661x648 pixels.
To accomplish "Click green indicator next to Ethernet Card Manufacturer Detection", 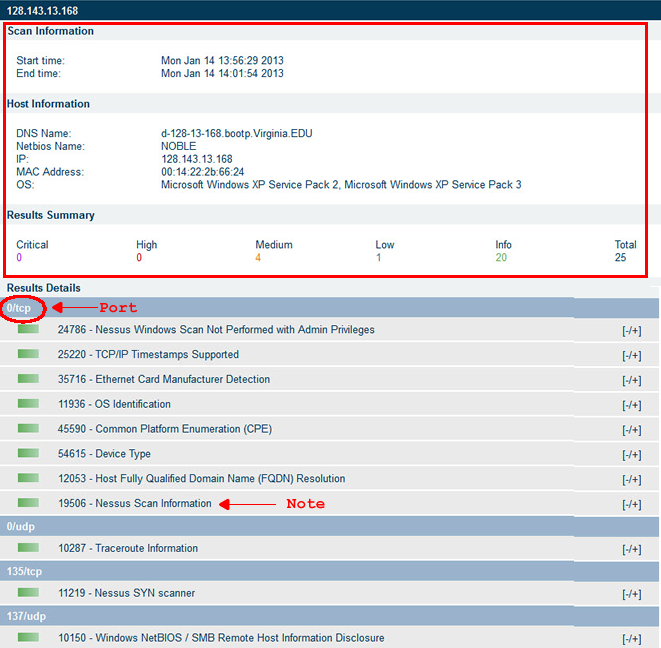I will click(x=28, y=379).
